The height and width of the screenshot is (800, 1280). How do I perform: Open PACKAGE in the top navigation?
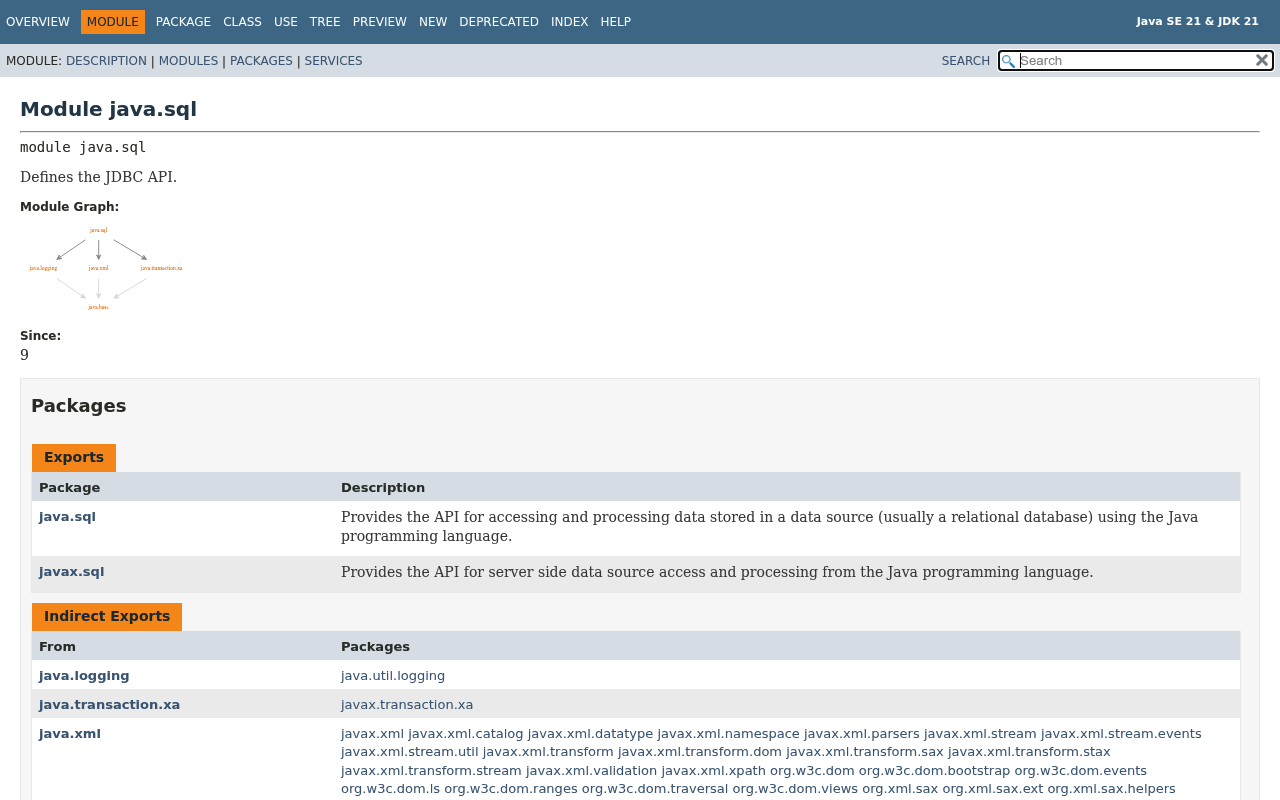[183, 22]
